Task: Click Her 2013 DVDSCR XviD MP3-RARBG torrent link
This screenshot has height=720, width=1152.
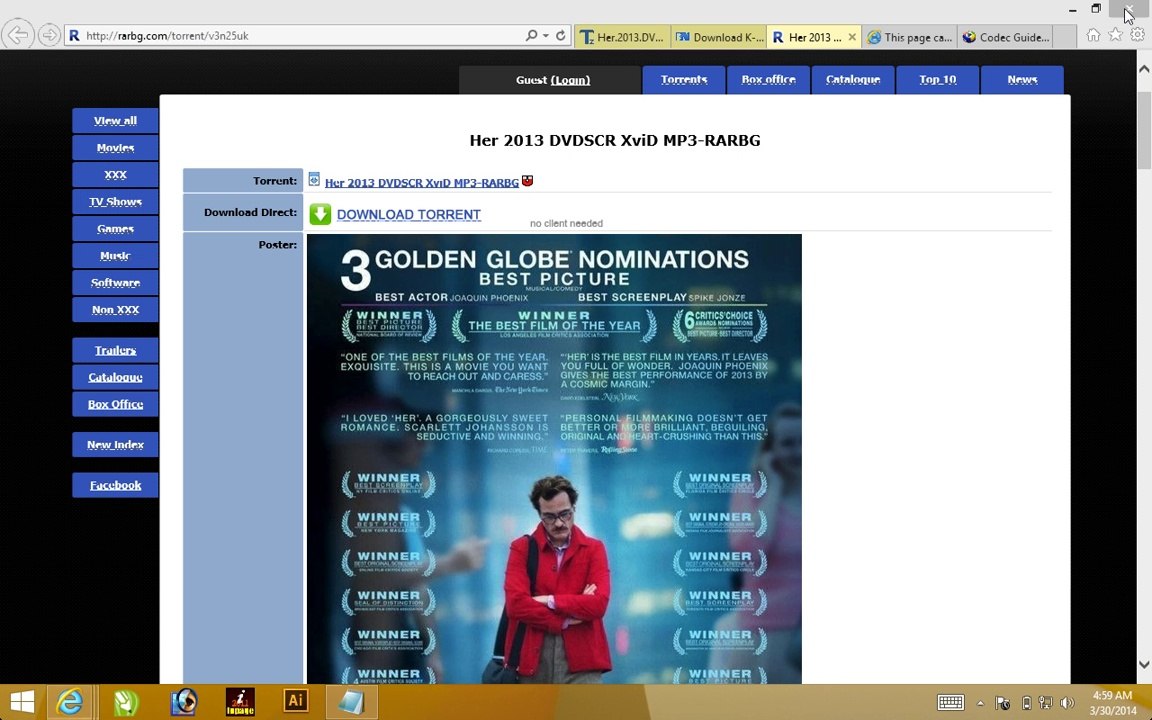Action: (x=422, y=183)
